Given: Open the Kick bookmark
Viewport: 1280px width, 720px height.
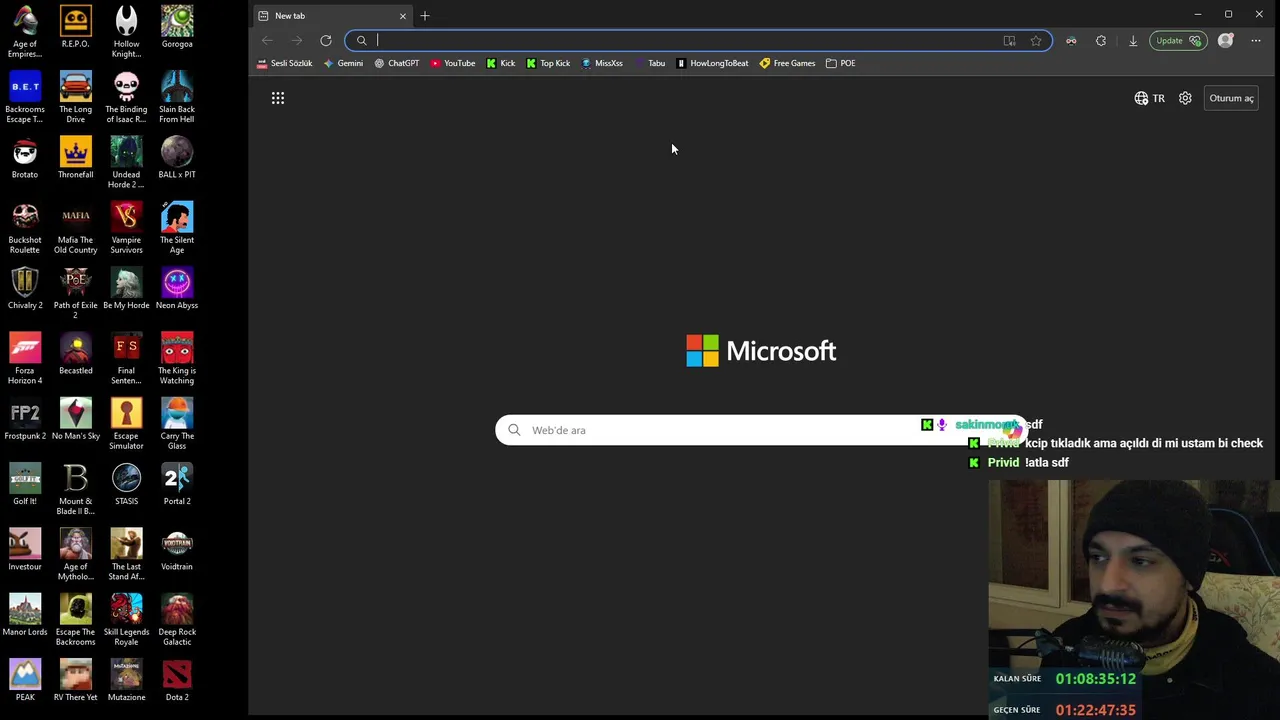Looking at the screenshot, I should tap(501, 63).
